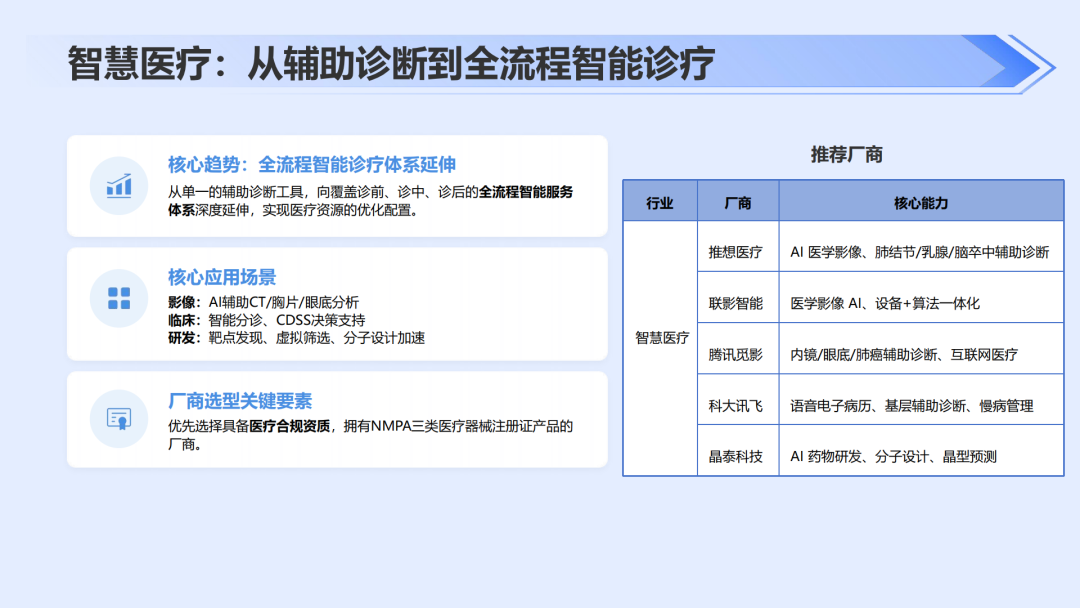The height and width of the screenshot is (608, 1080).
Task: Click the 推荐厂商 table title
Action: [x=847, y=154]
